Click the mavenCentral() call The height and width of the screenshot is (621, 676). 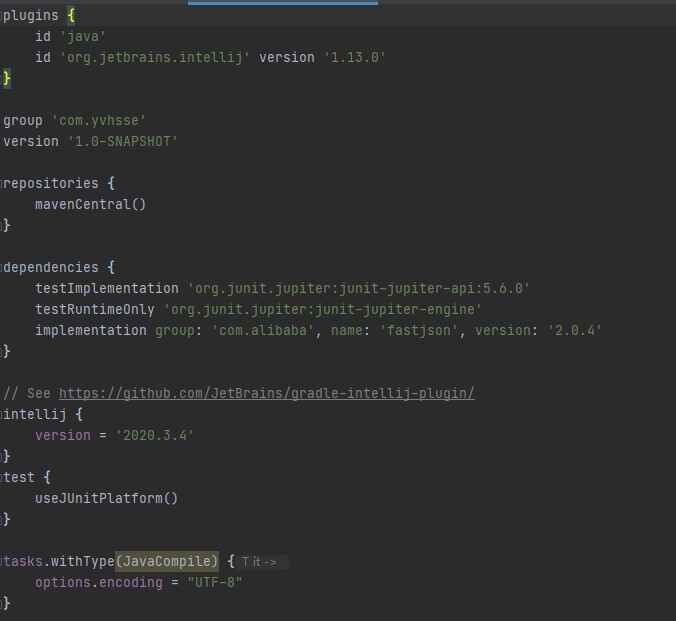coord(91,204)
